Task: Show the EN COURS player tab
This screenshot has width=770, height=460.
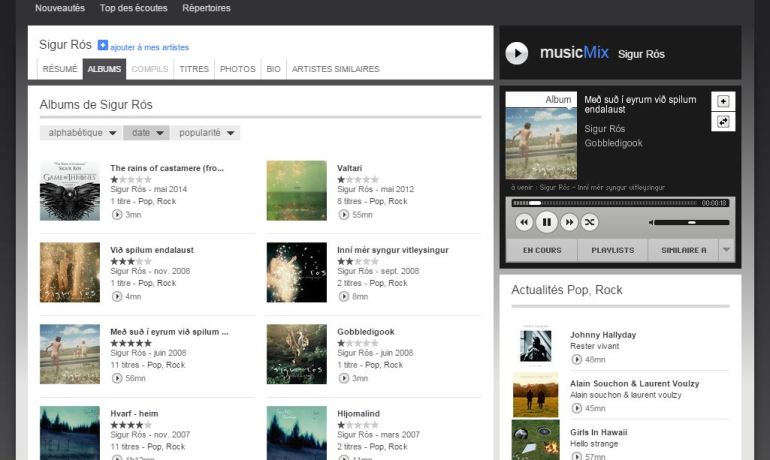Action: pyautogui.click(x=542, y=250)
